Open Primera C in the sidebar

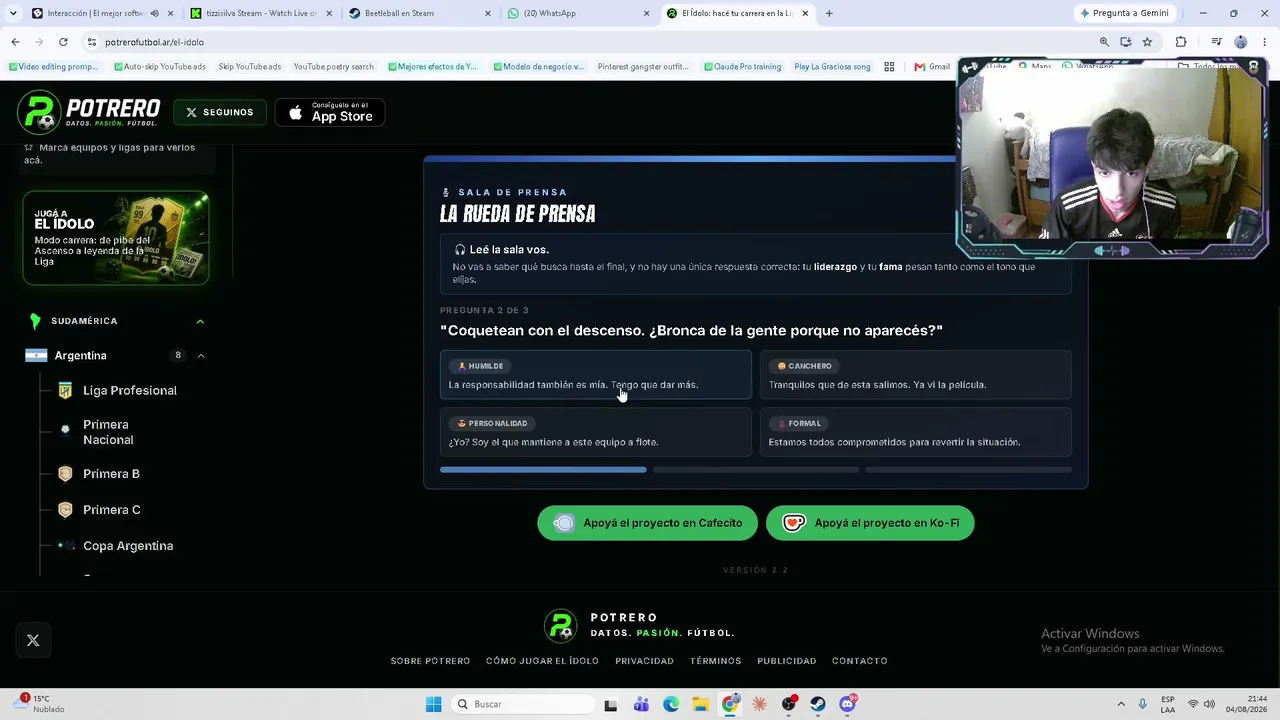[x=111, y=510]
